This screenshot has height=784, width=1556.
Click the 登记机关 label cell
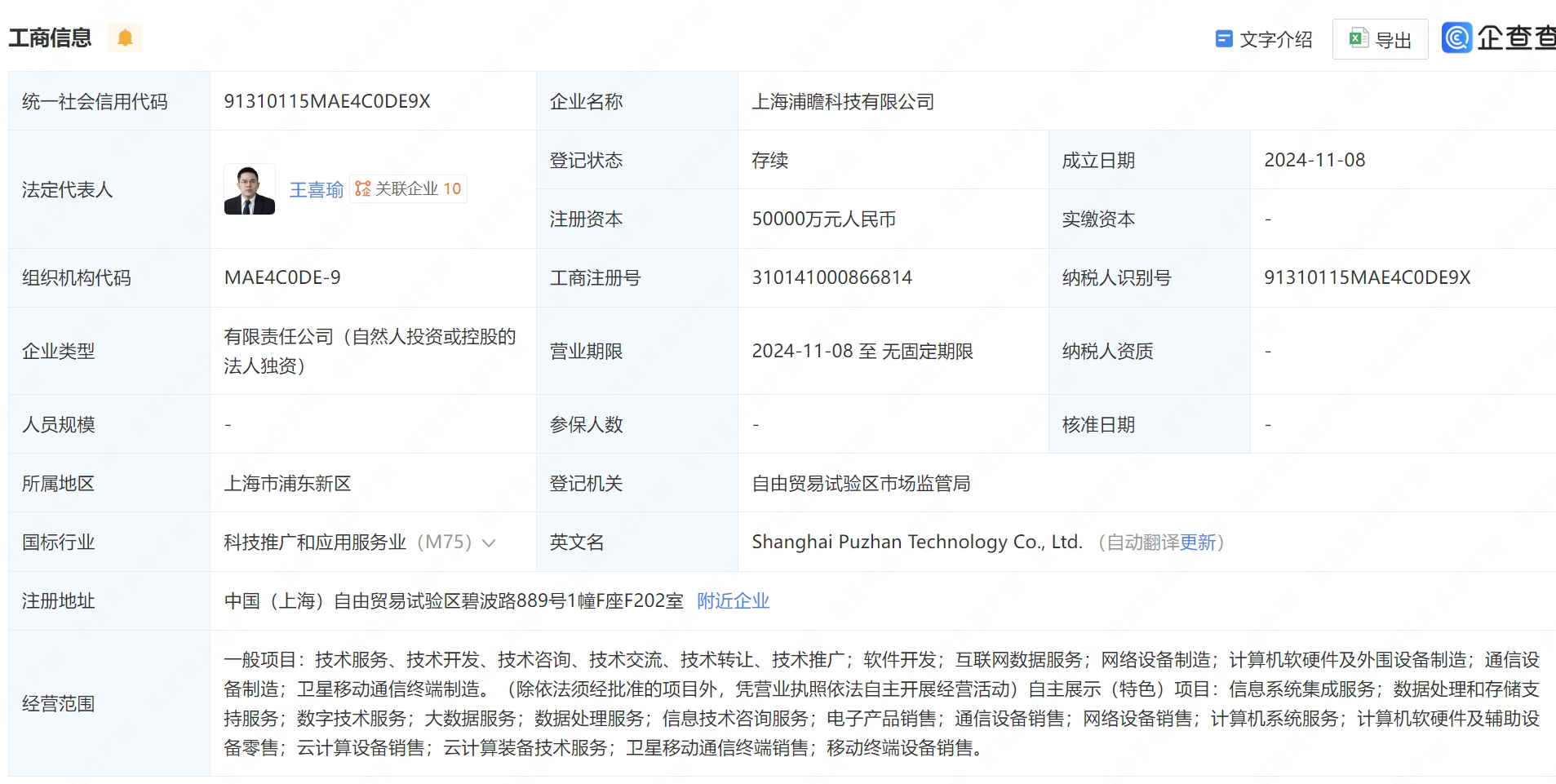(637, 483)
